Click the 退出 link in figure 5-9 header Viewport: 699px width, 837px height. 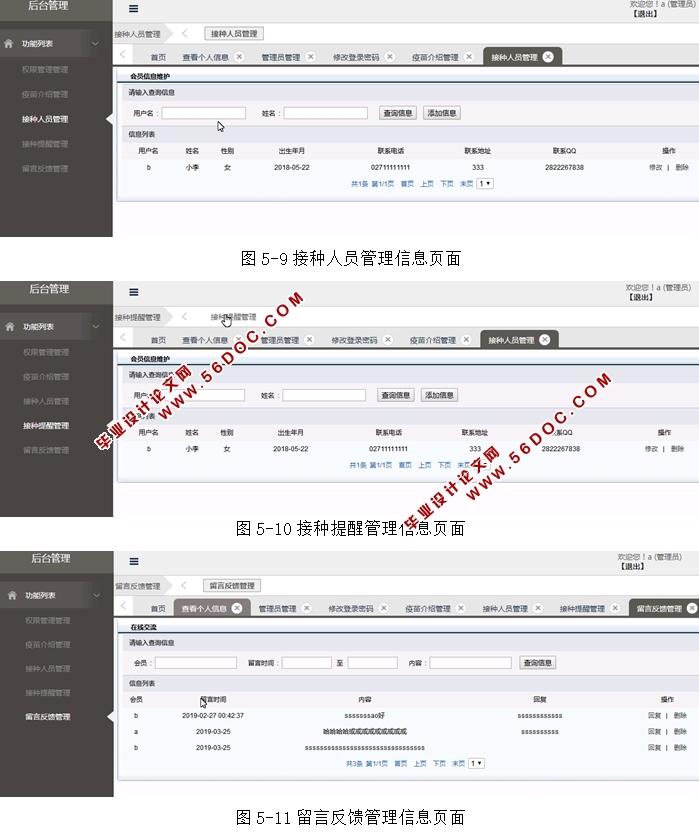point(645,14)
